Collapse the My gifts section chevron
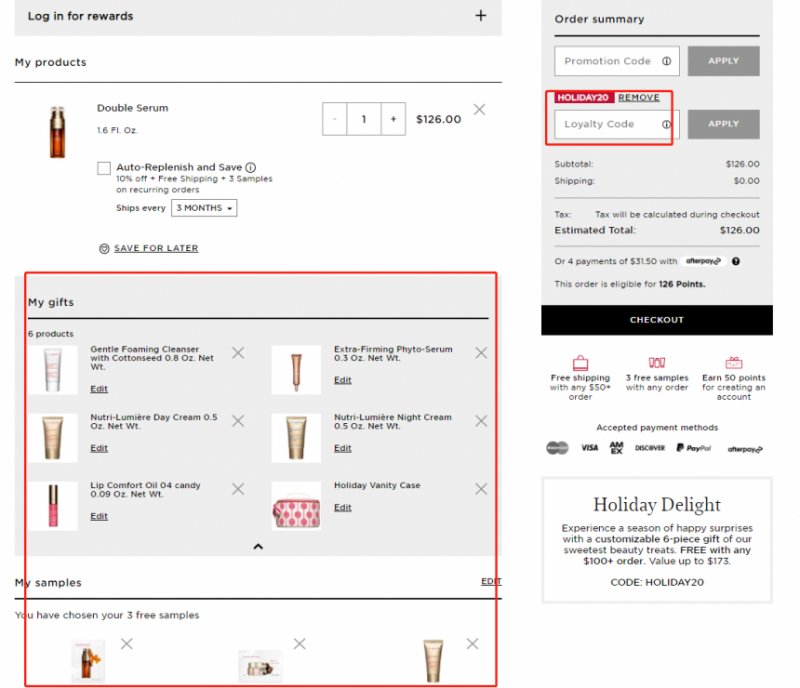This screenshot has width=800, height=688. click(258, 546)
